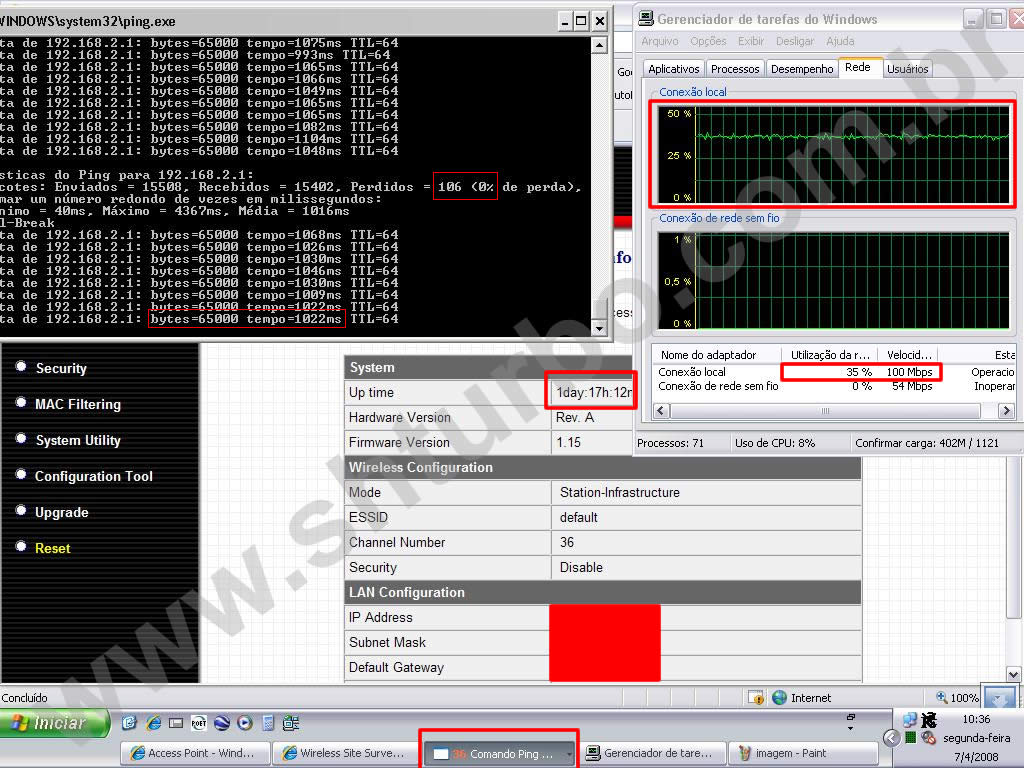
Task: Click the first quick launch icon
Action: click(x=129, y=723)
